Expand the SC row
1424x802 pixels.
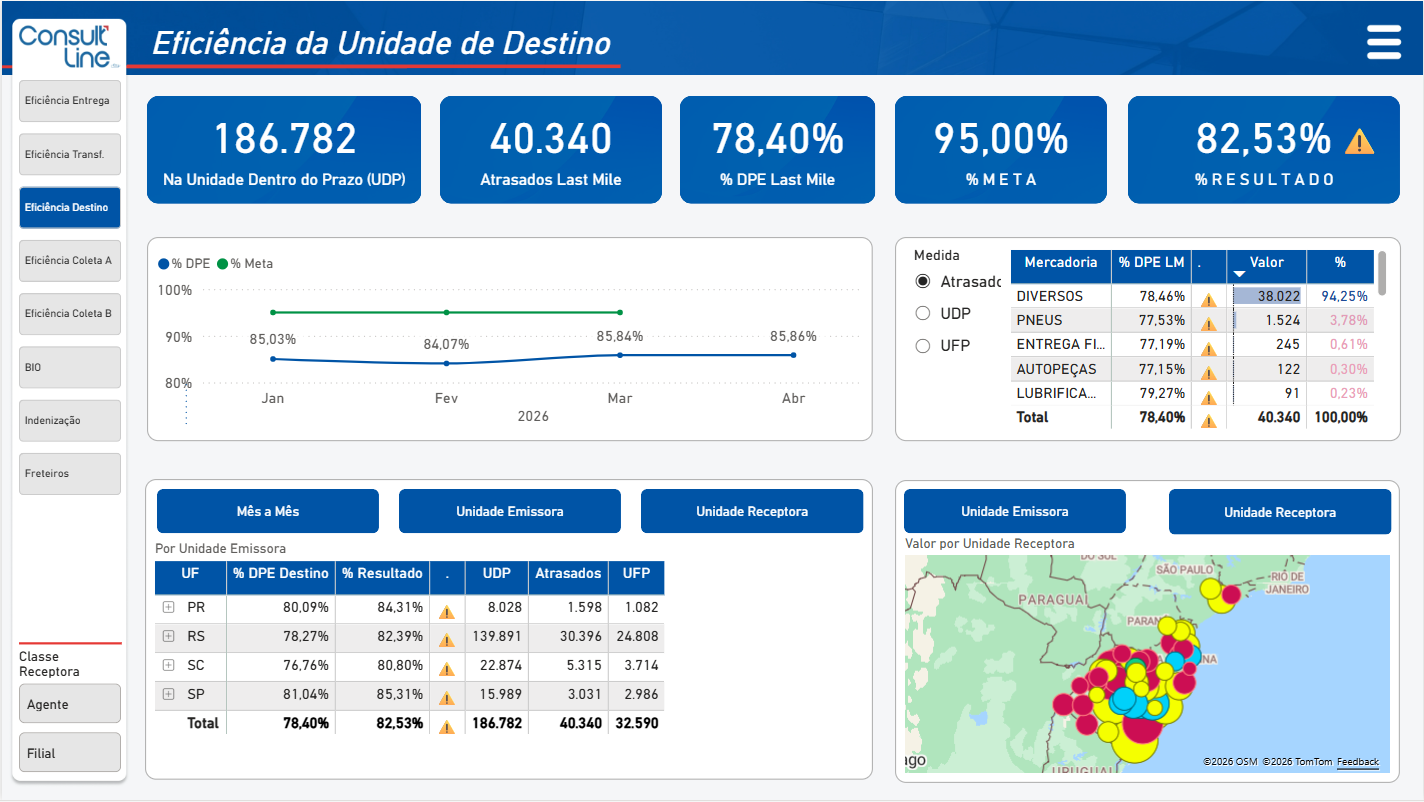coord(168,665)
